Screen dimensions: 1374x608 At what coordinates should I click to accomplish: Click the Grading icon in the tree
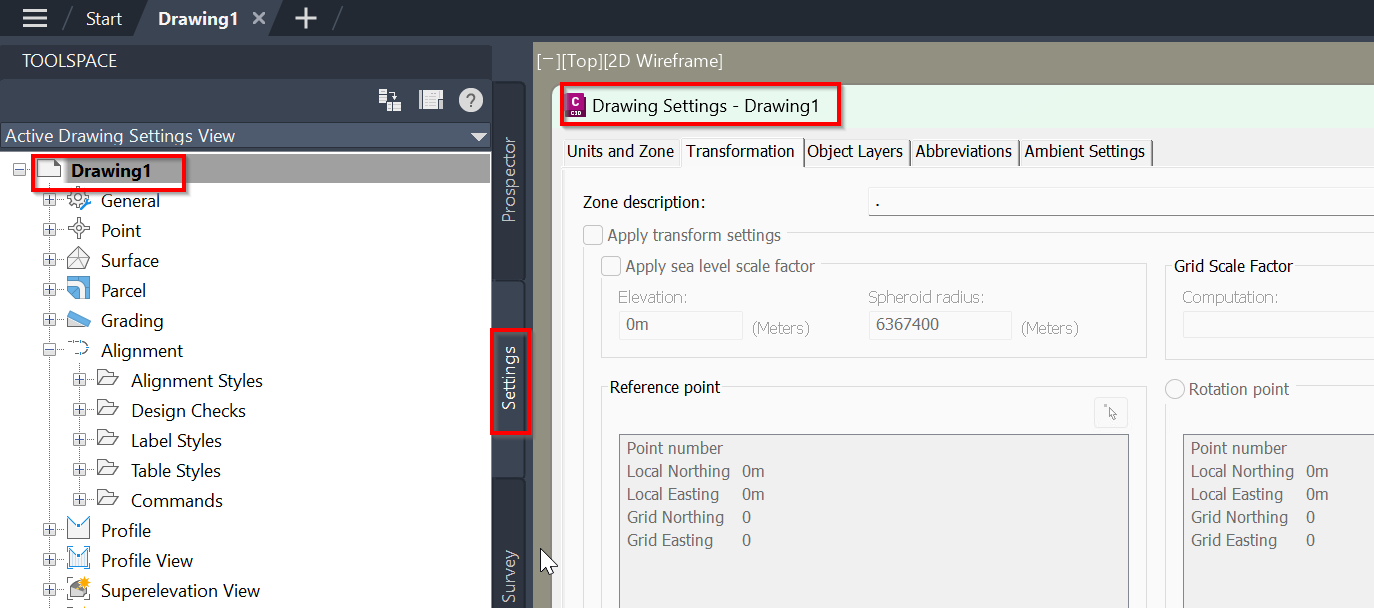(79, 320)
